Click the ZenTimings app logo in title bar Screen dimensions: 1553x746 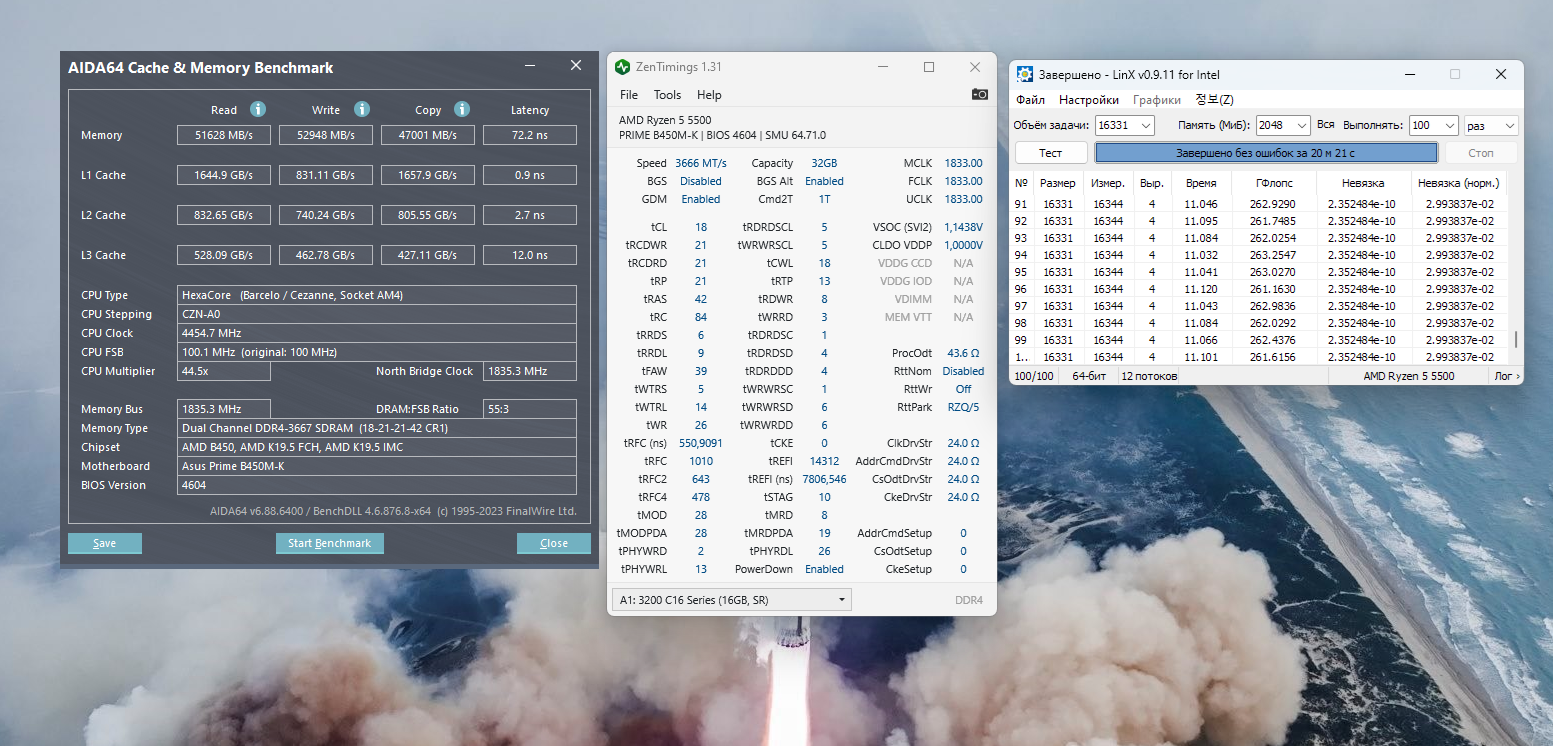click(622, 67)
